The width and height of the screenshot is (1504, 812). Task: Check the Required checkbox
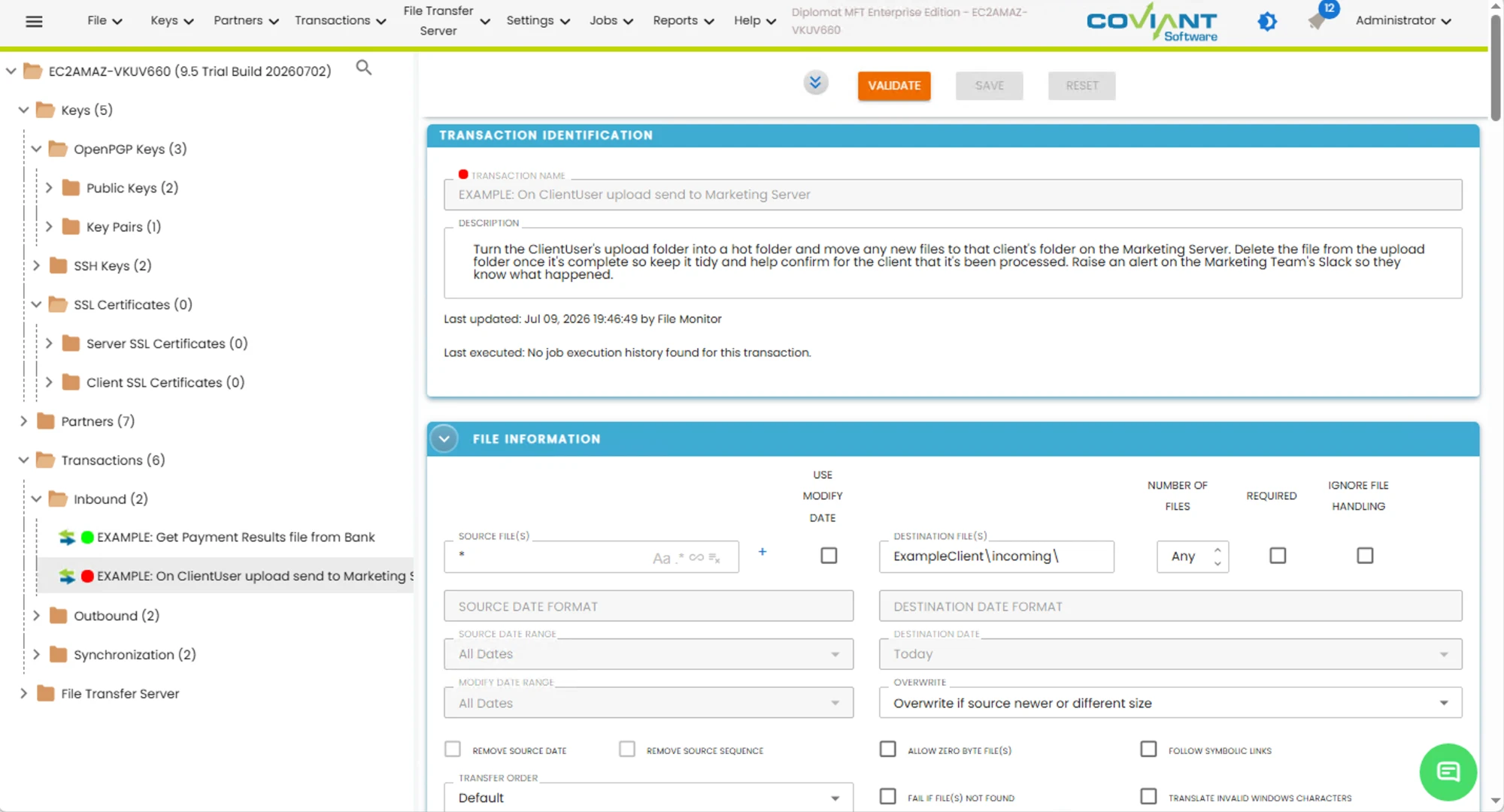[x=1278, y=556]
